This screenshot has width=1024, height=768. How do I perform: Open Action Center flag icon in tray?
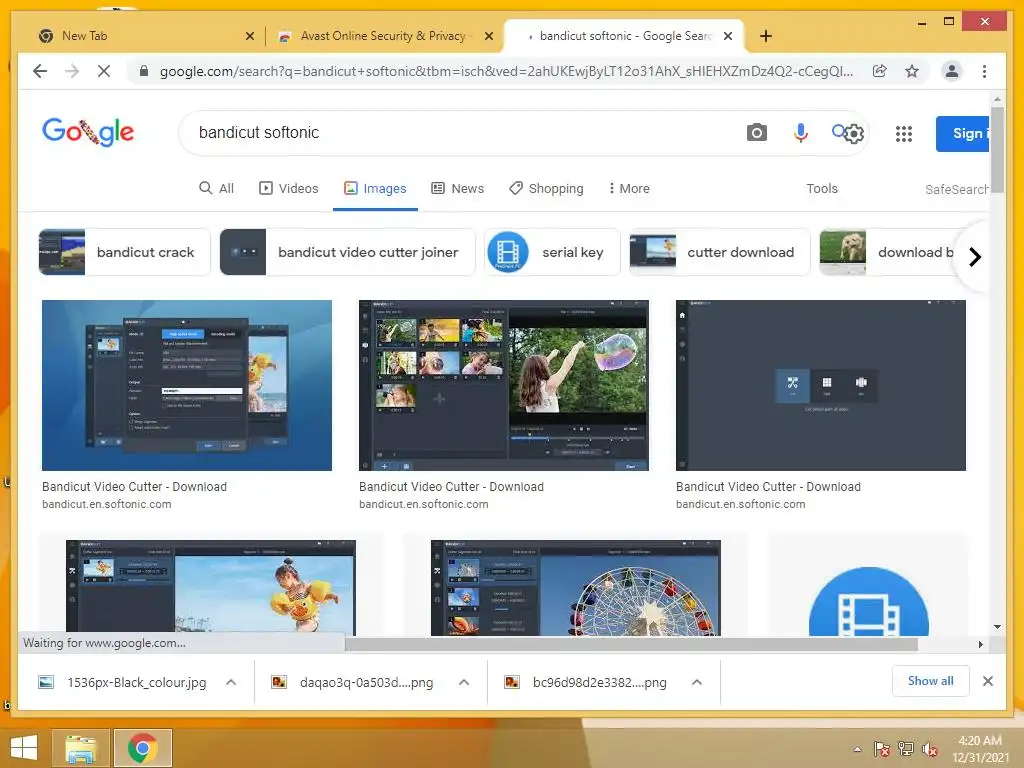click(882, 749)
